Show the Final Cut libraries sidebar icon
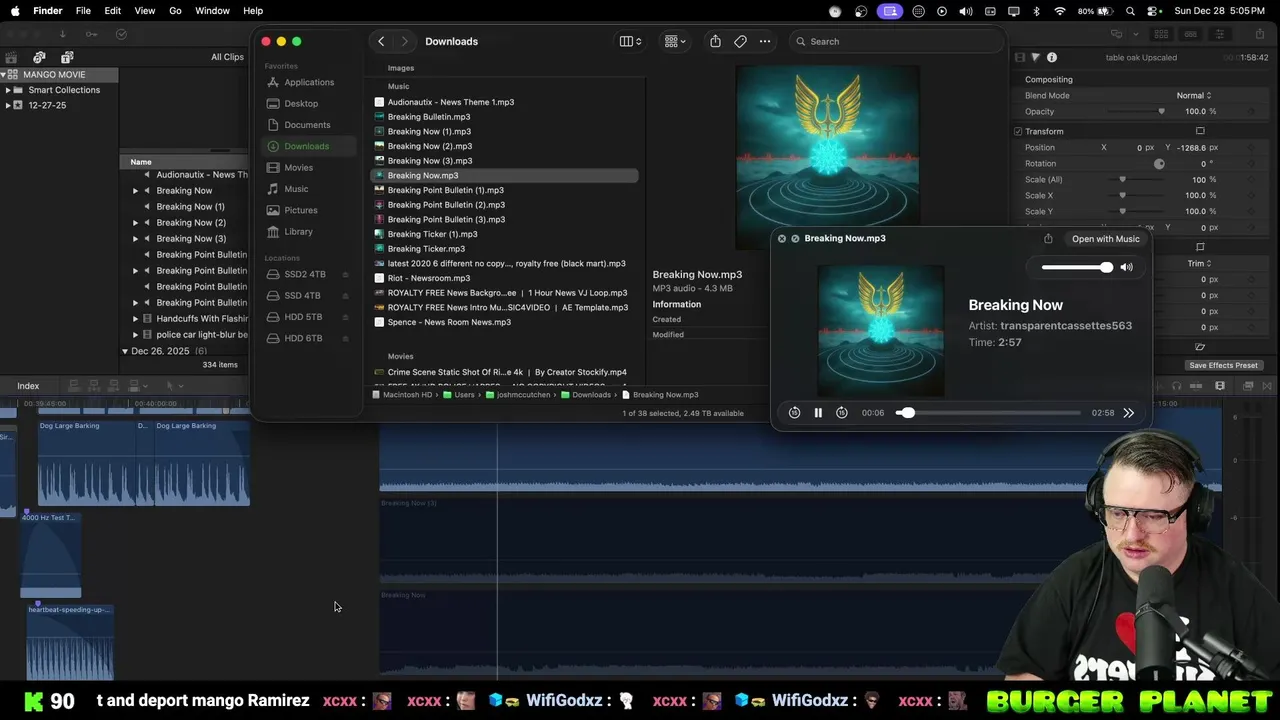The image size is (1280, 720). pyautogui.click(x=11, y=57)
